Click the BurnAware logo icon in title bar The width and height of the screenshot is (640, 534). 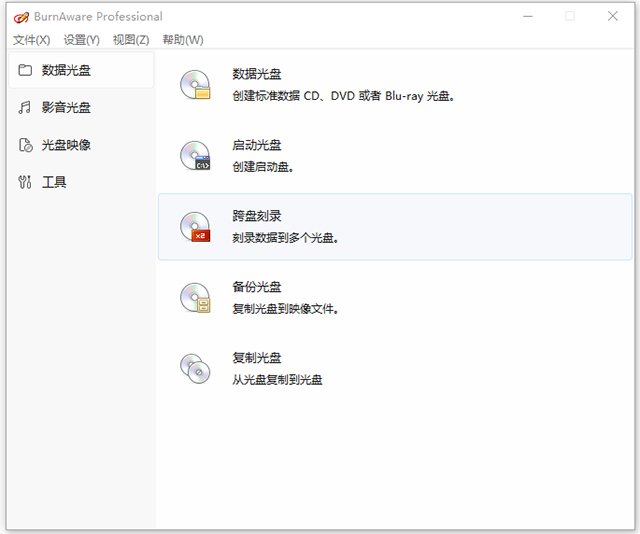[x=21, y=17]
